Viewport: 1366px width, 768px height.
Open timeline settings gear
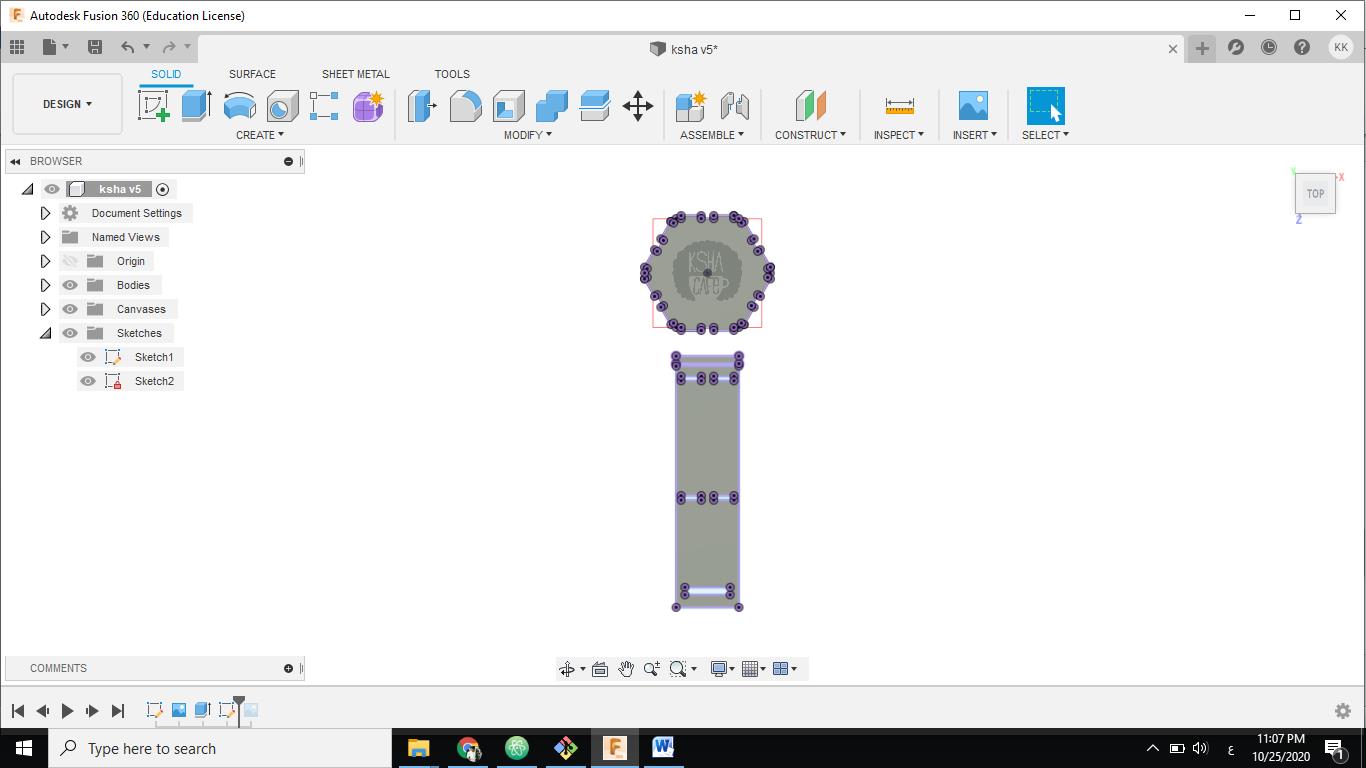click(1343, 711)
